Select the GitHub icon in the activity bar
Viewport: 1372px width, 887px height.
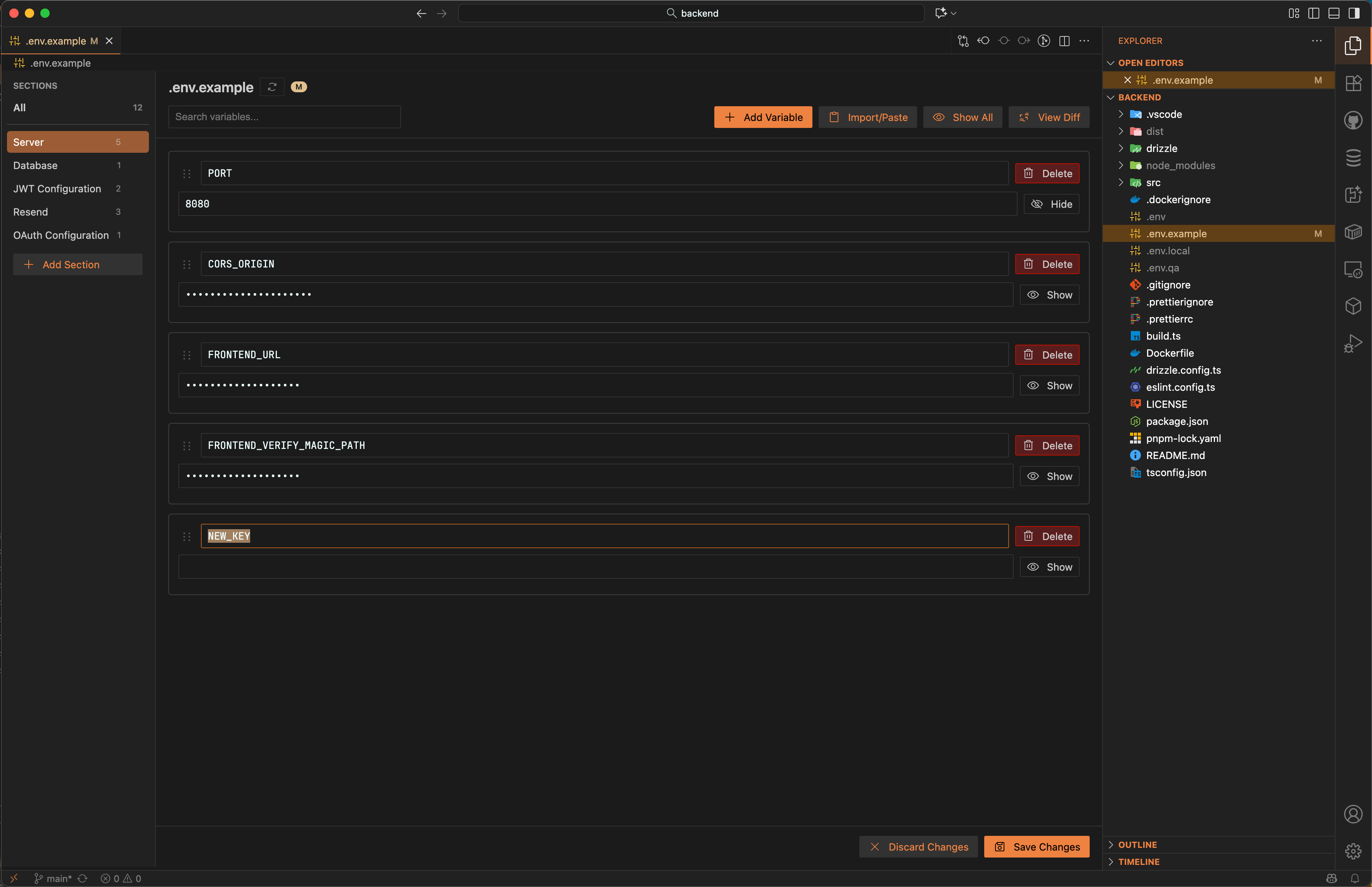(x=1352, y=120)
